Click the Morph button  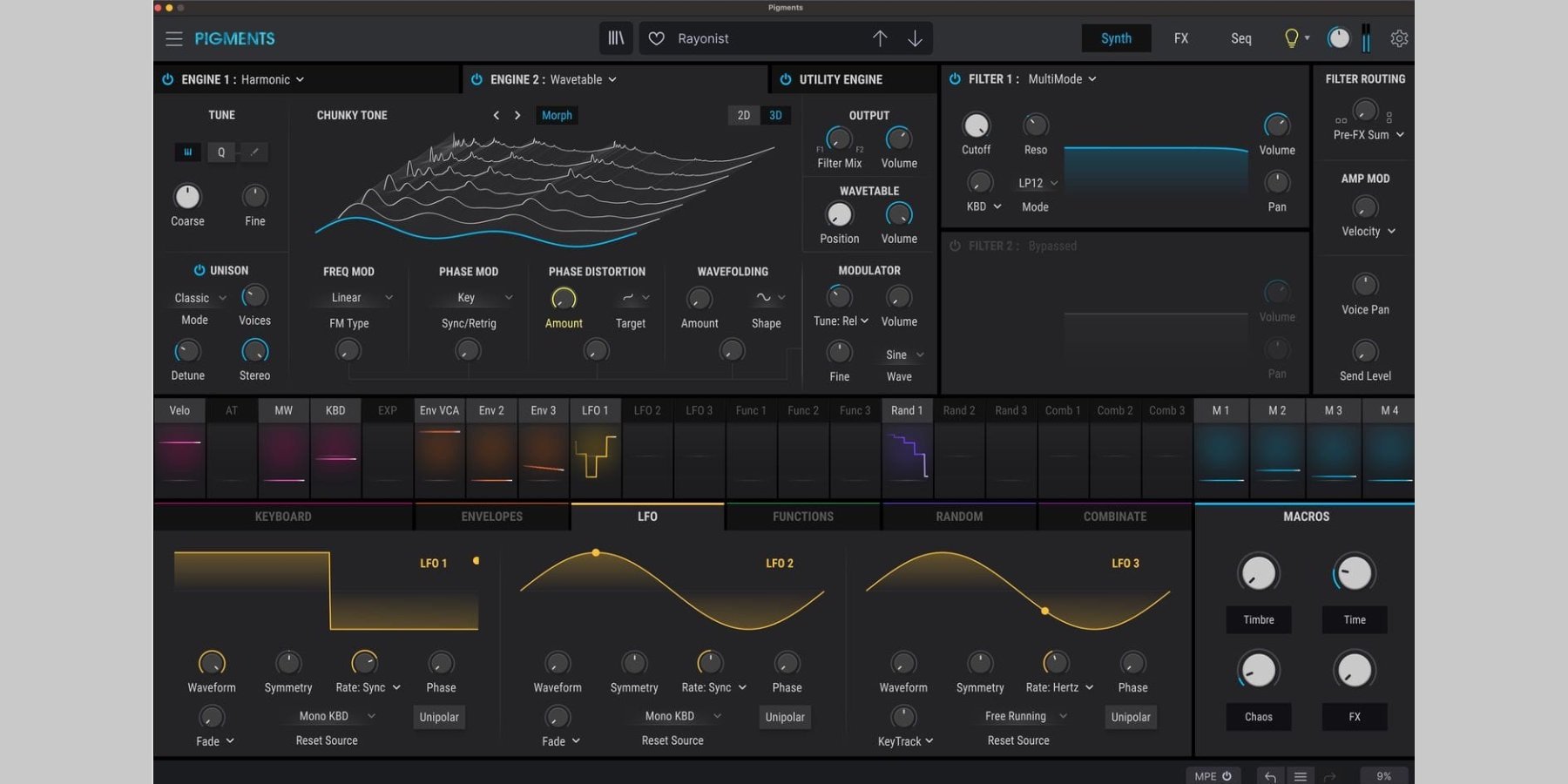[x=557, y=115]
